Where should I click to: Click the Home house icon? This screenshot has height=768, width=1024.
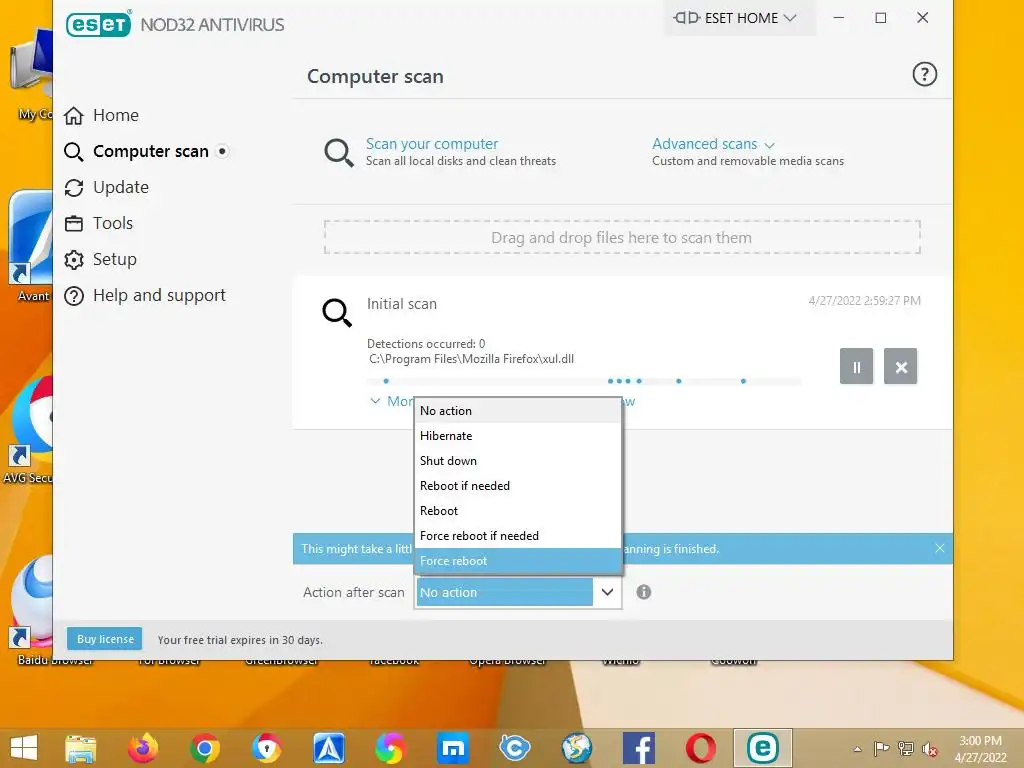74,116
